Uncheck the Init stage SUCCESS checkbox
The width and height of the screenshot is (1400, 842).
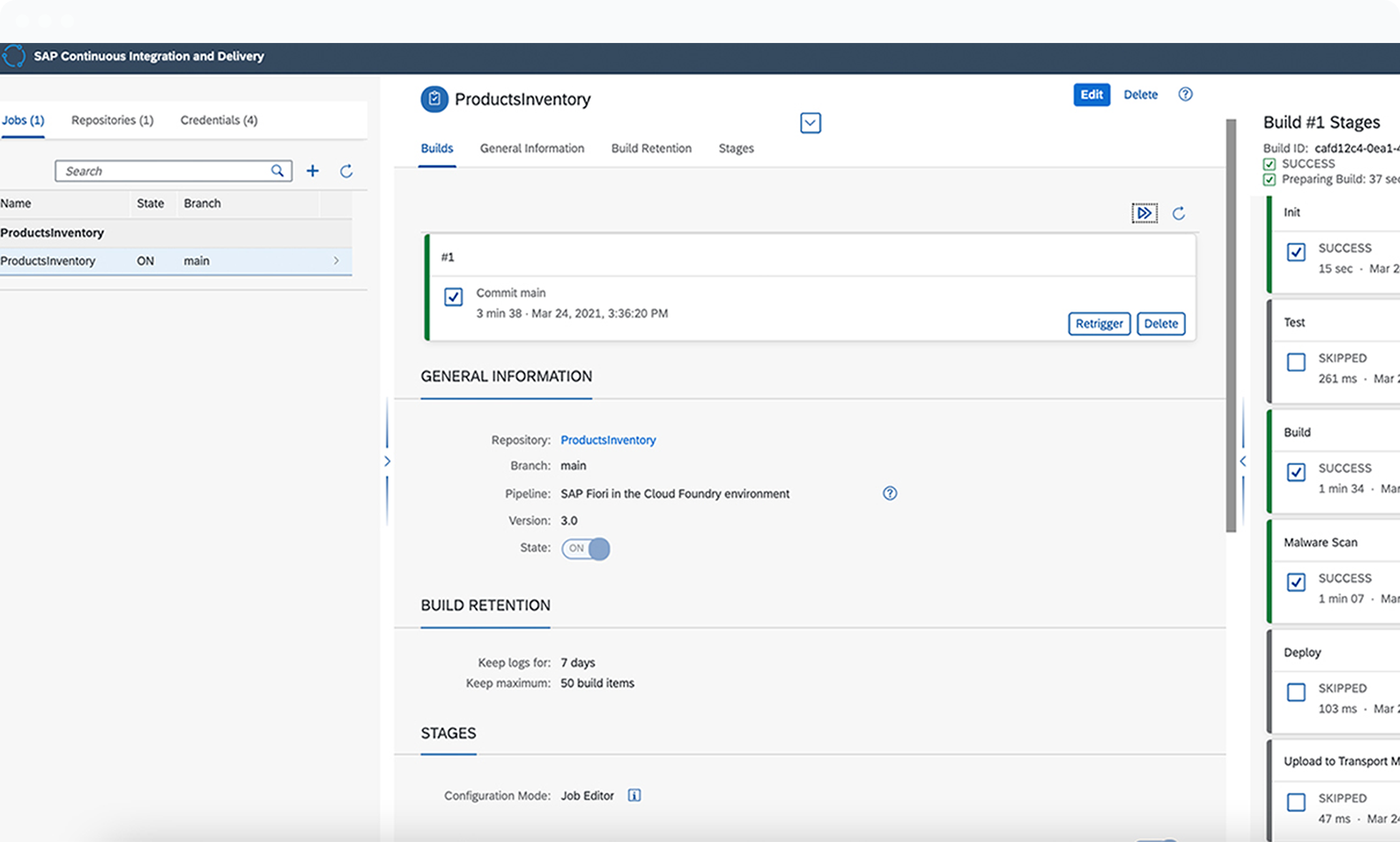click(1297, 252)
